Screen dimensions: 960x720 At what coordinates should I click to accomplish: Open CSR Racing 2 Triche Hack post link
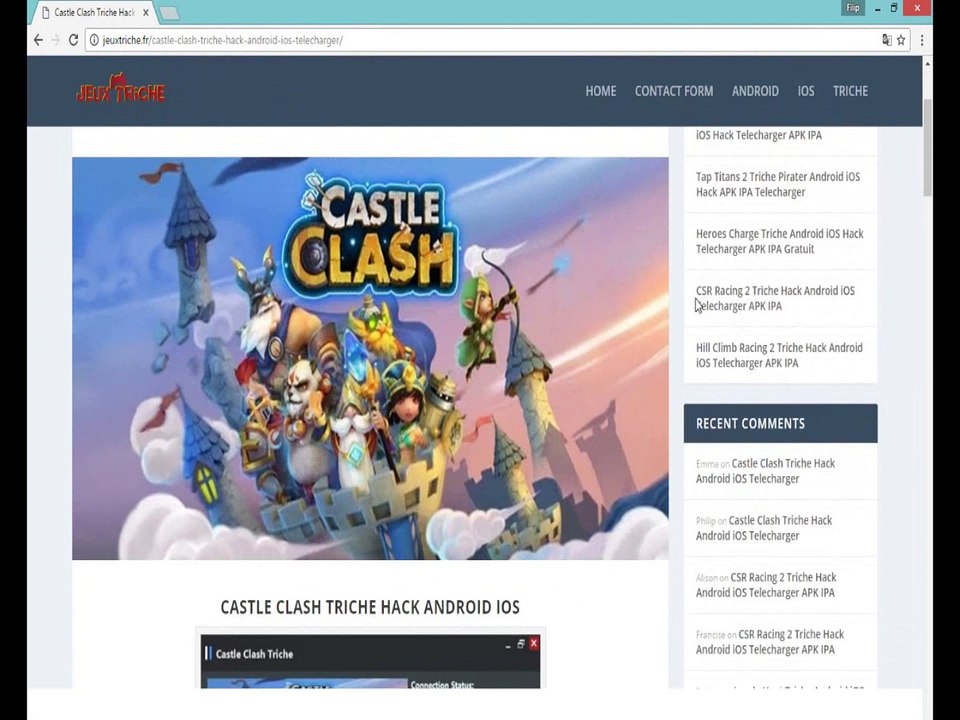tap(774, 298)
